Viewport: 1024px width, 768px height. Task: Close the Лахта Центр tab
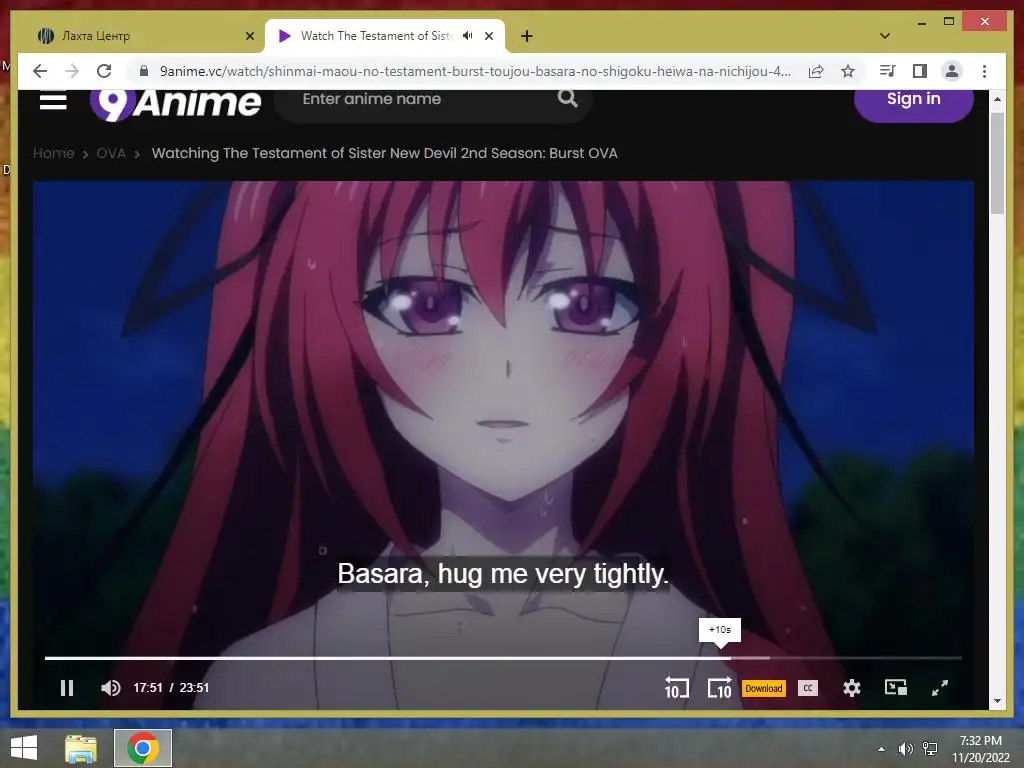[249, 36]
